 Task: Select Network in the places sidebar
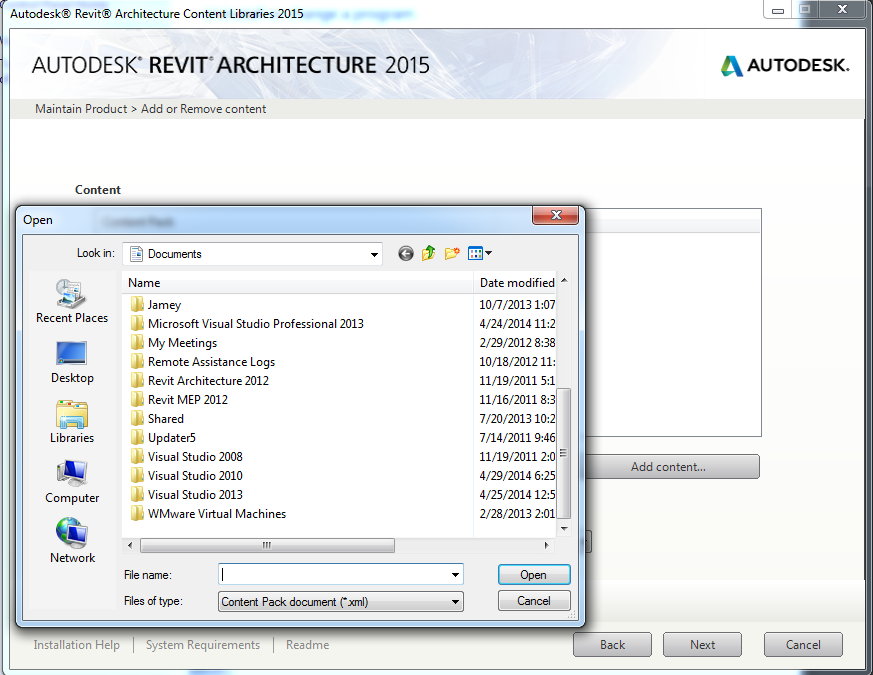click(x=72, y=541)
